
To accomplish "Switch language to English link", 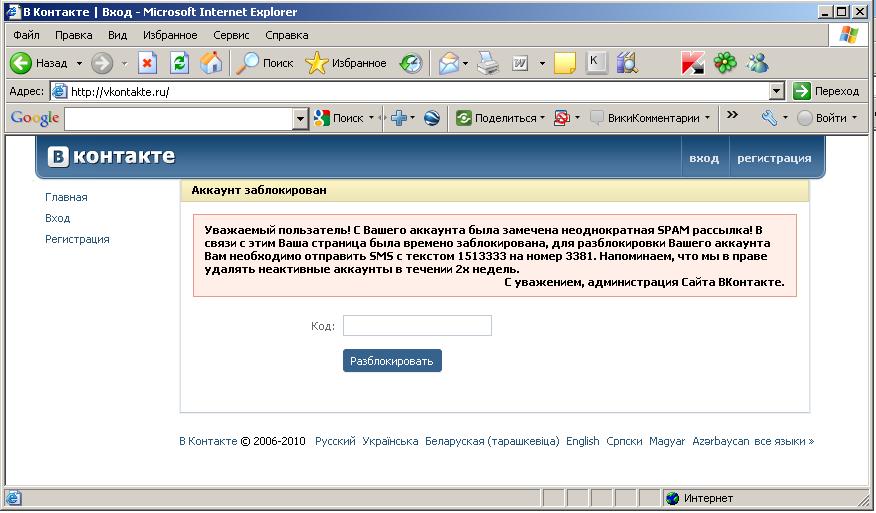I will click(582, 441).
